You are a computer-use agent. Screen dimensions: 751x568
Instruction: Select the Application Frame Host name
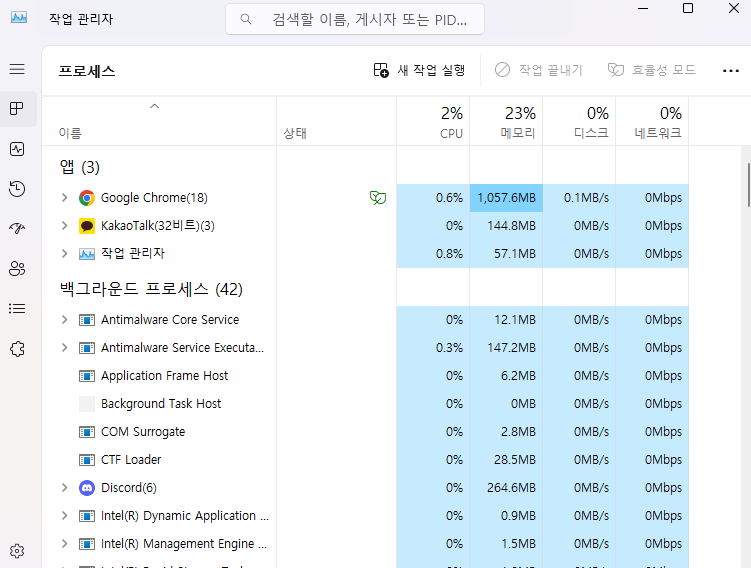tap(165, 376)
